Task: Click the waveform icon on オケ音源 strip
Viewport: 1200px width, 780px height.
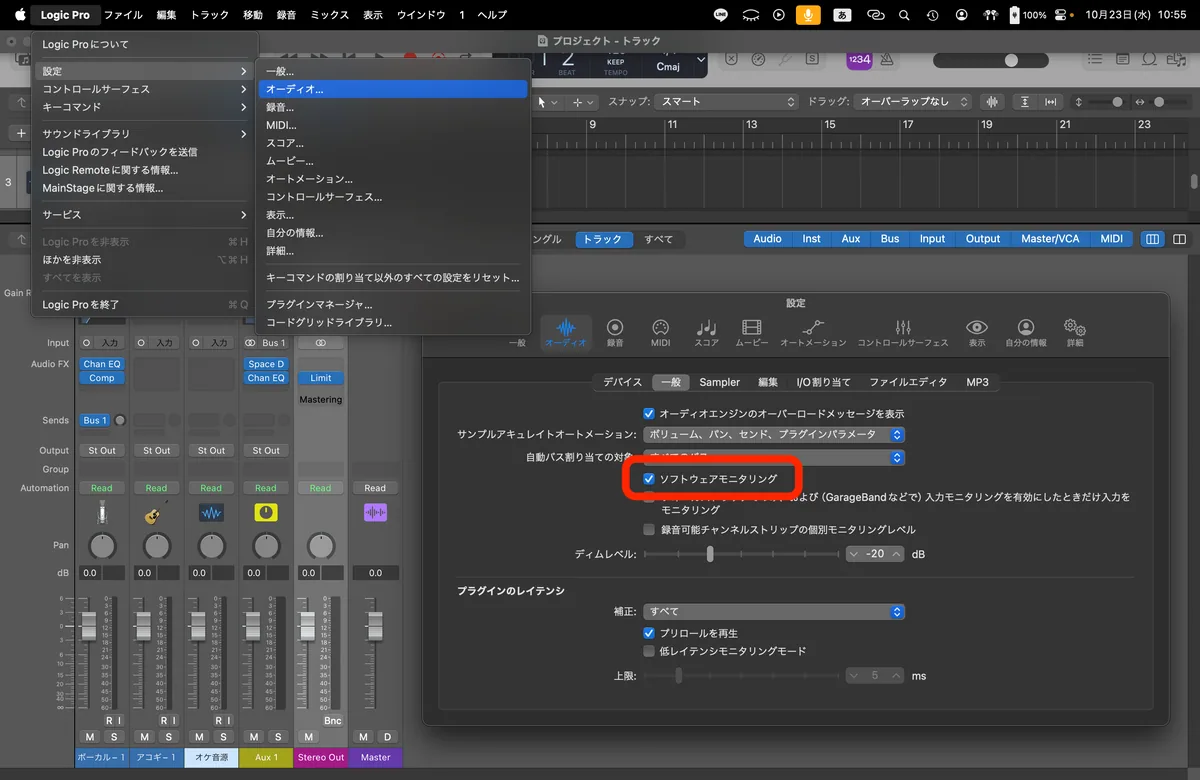Action: (x=211, y=513)
